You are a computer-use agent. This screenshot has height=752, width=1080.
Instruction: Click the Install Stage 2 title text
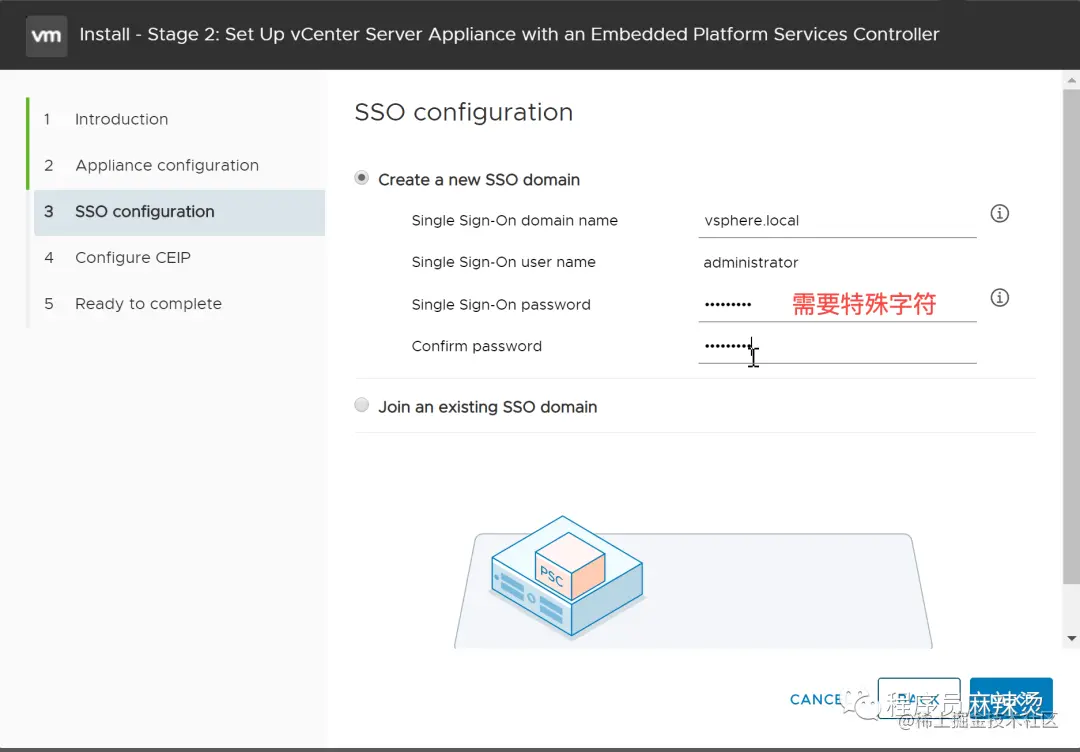(509, 34)
